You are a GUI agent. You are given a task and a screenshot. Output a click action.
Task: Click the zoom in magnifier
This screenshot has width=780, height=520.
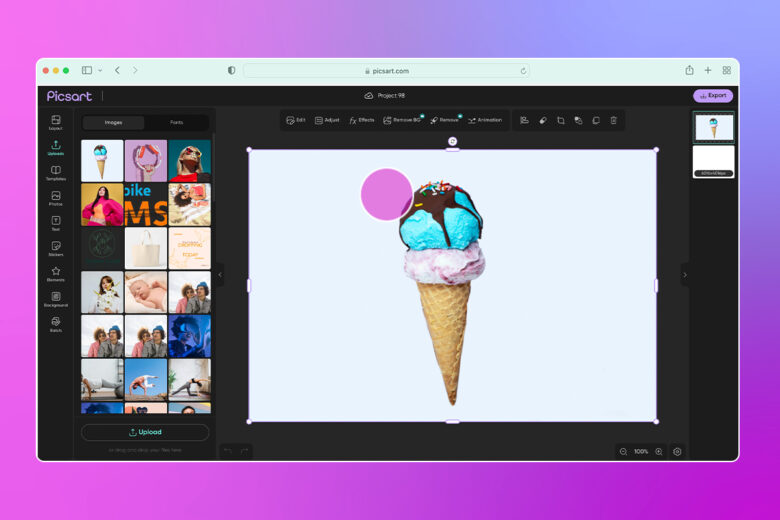(658, 452)
